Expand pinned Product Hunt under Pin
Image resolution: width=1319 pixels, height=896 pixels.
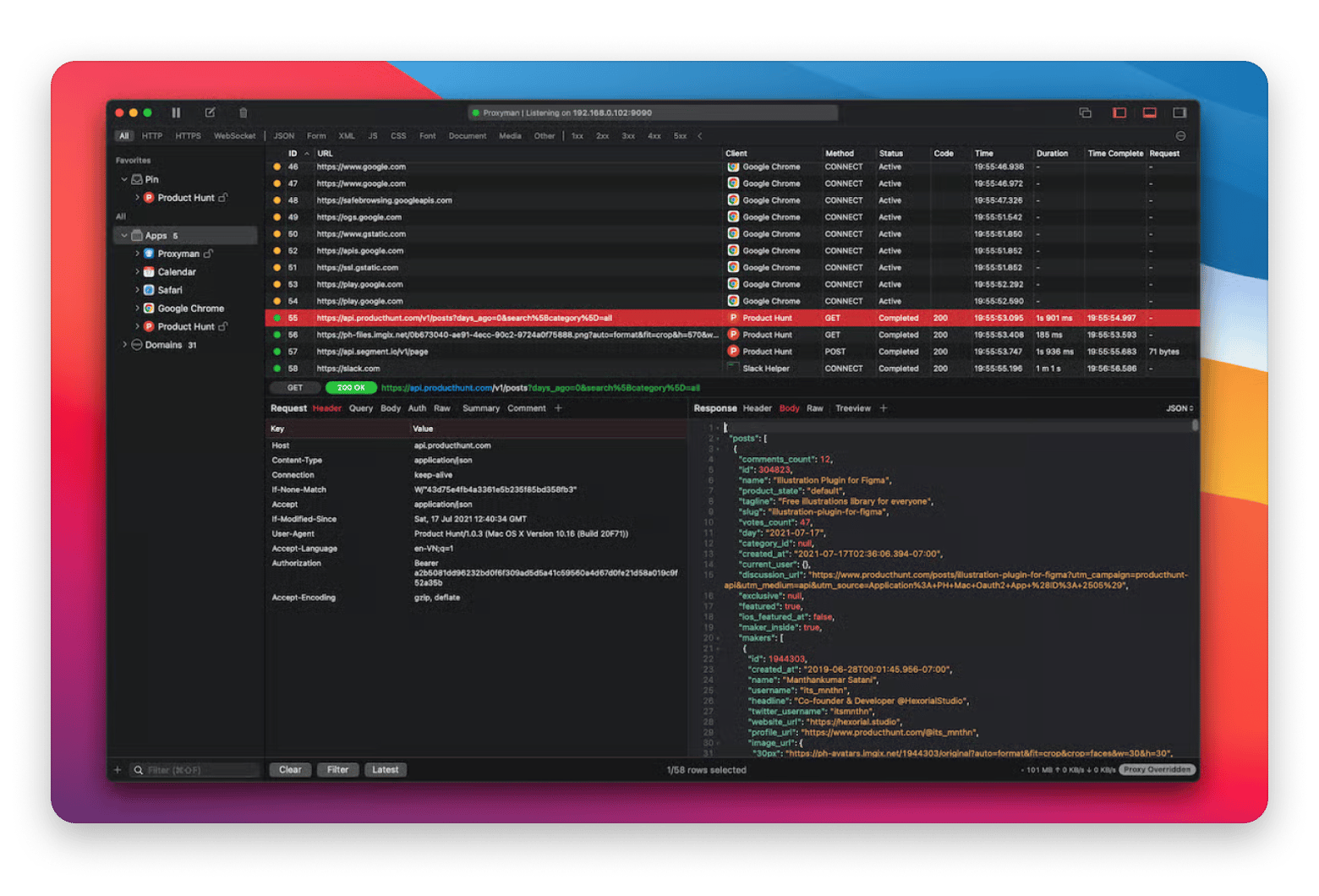(x=137, y=198)
